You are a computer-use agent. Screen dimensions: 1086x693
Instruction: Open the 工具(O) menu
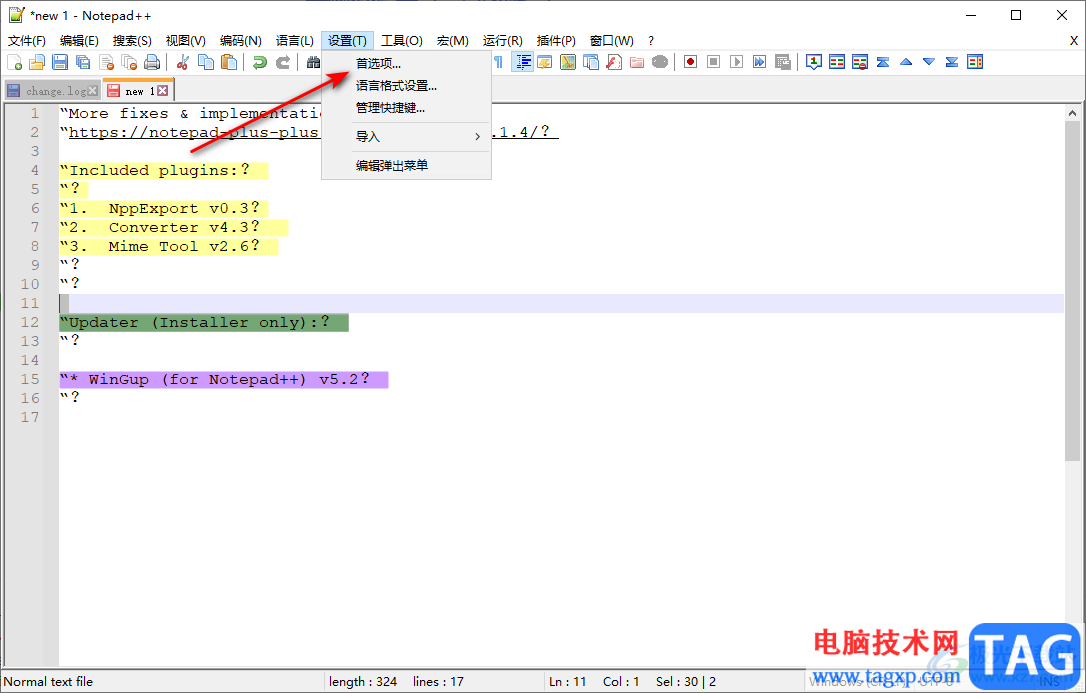tap(402, 41)
